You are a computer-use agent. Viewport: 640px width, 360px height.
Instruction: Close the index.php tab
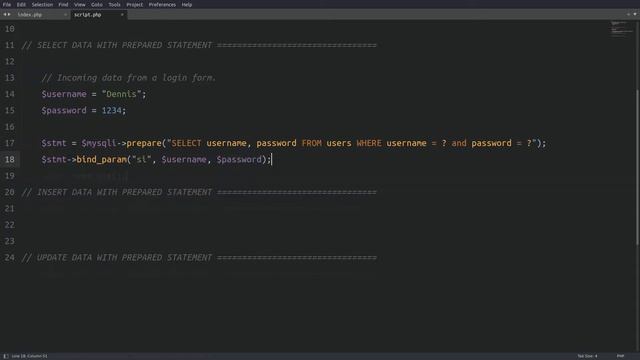65,15
